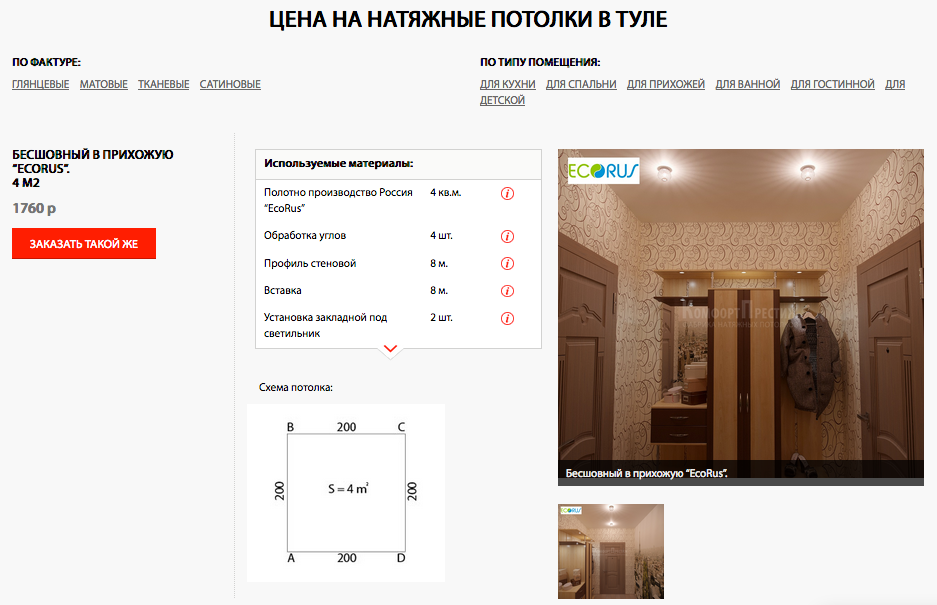Click the 1760 р price text

[34, 209]
